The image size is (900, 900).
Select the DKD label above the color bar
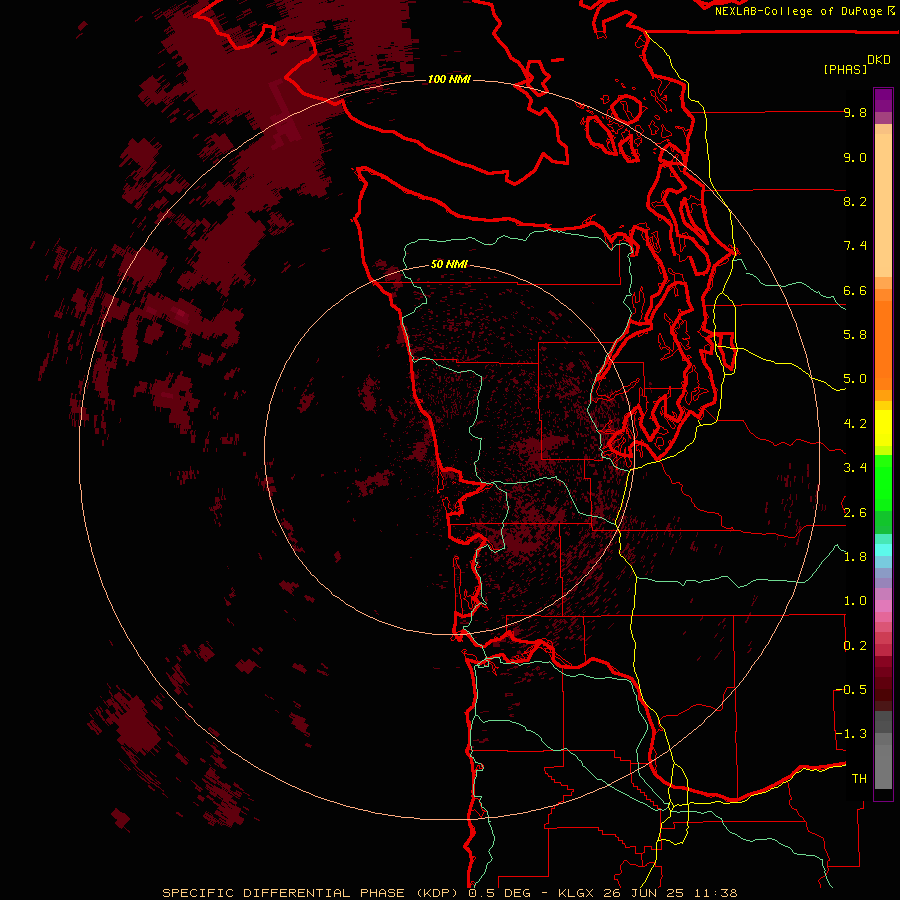[x=879, y=60]
